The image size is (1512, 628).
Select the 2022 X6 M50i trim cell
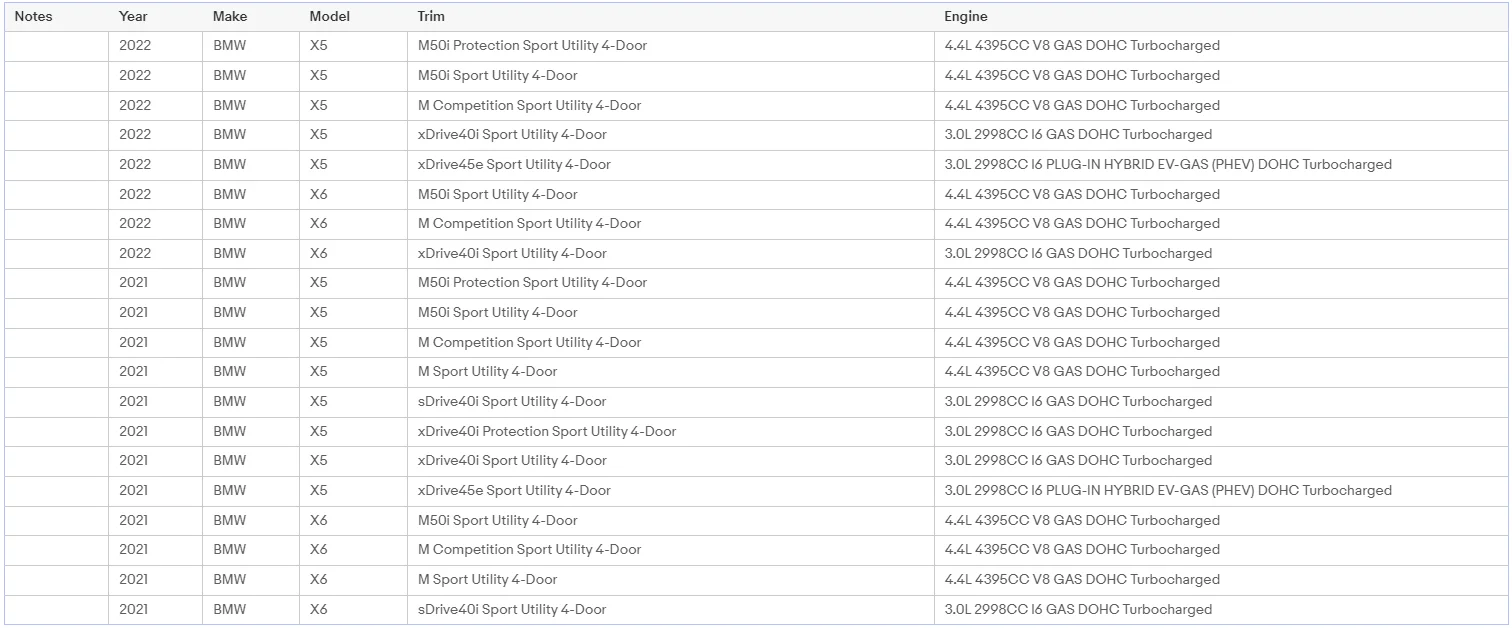(671, 194)
